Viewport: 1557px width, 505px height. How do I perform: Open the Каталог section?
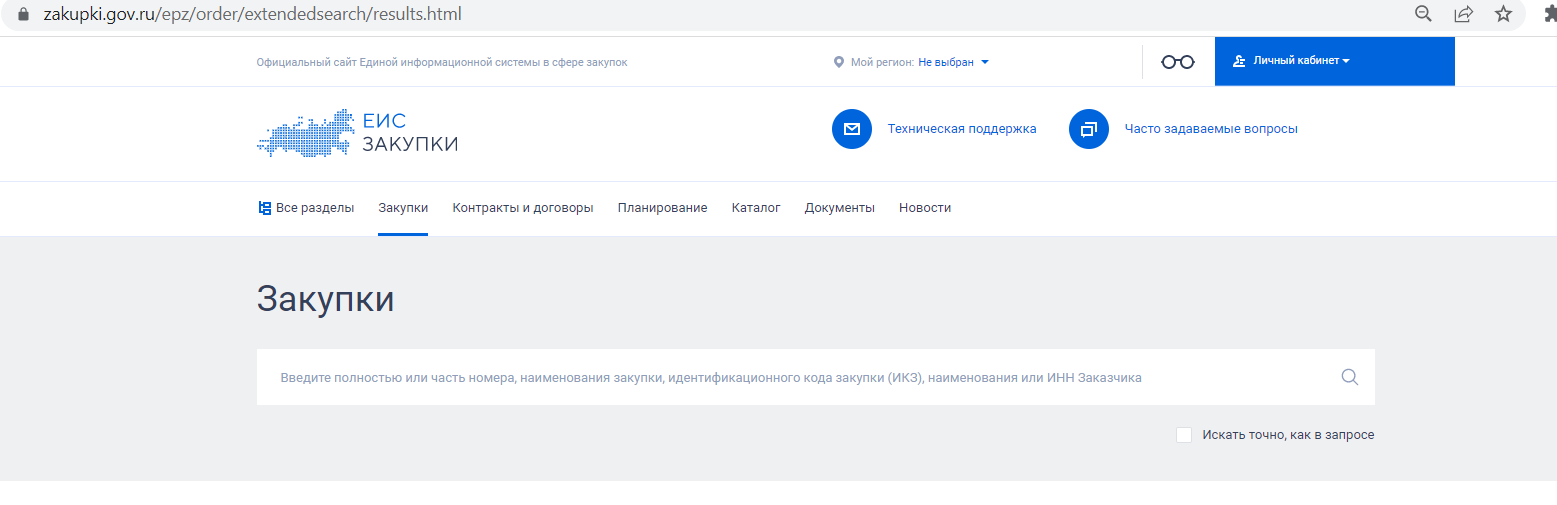[756, 208]
